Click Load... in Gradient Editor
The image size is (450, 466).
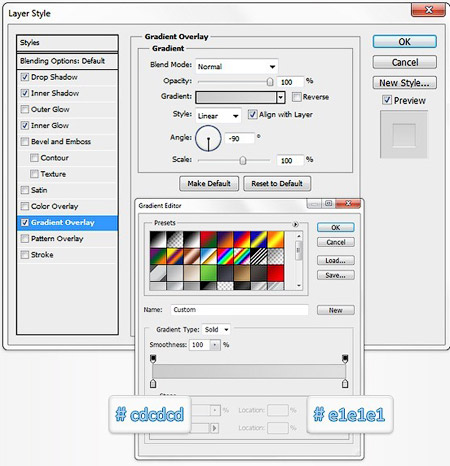[x=336, y=260]
